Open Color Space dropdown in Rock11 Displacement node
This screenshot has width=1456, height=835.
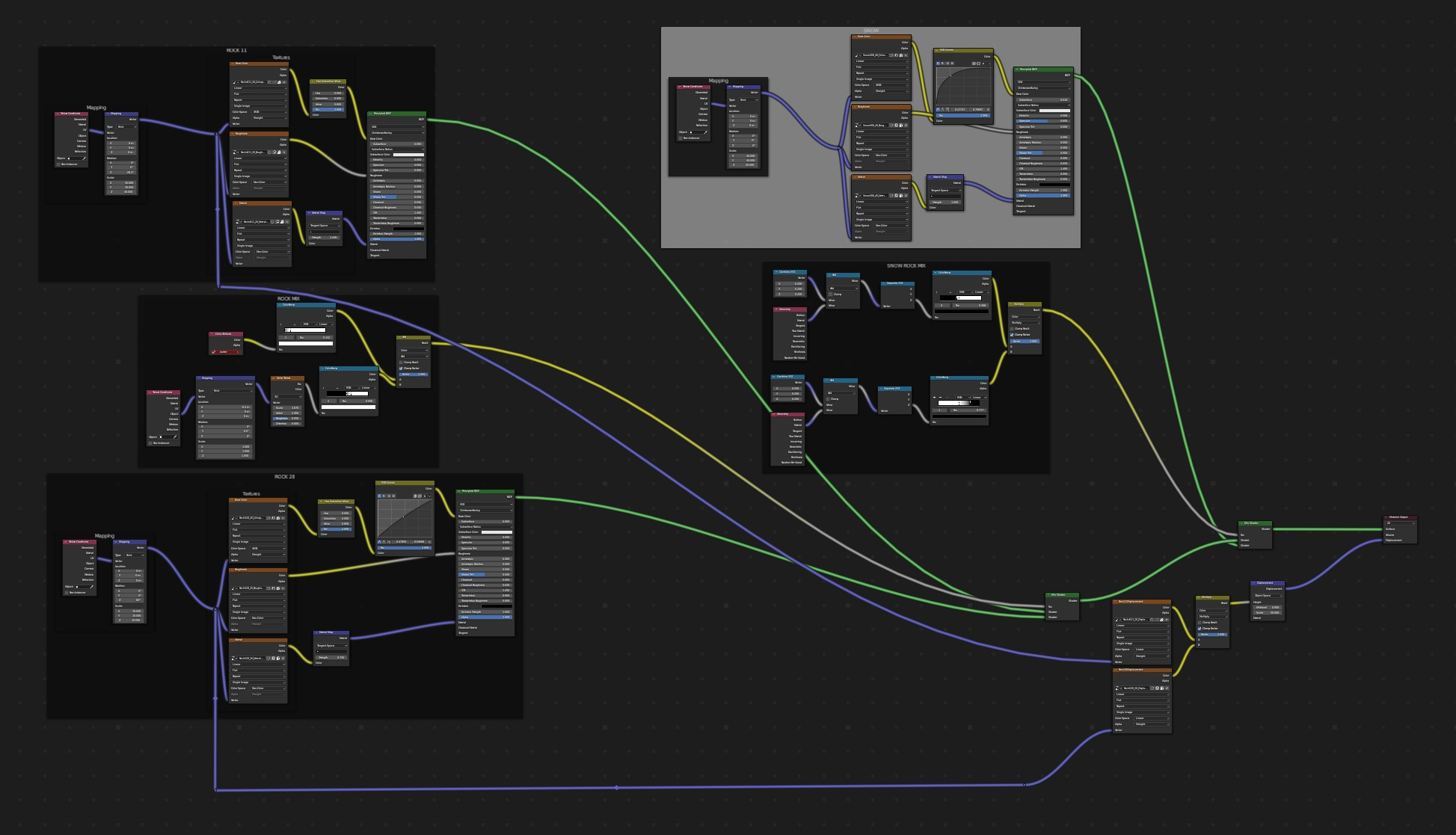click(1152, 650)
